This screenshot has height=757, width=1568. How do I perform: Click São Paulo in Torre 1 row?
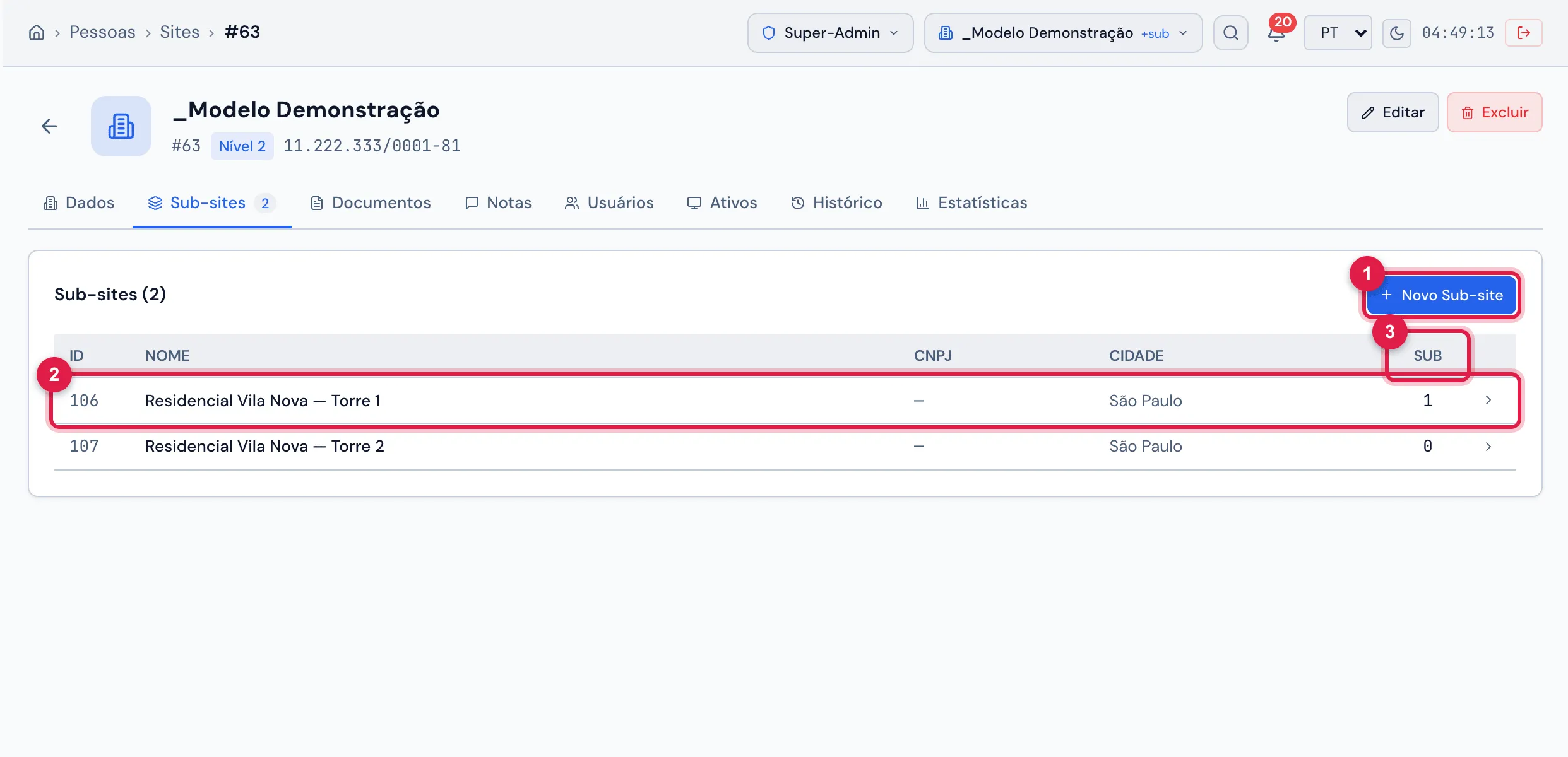point(1146,401)
